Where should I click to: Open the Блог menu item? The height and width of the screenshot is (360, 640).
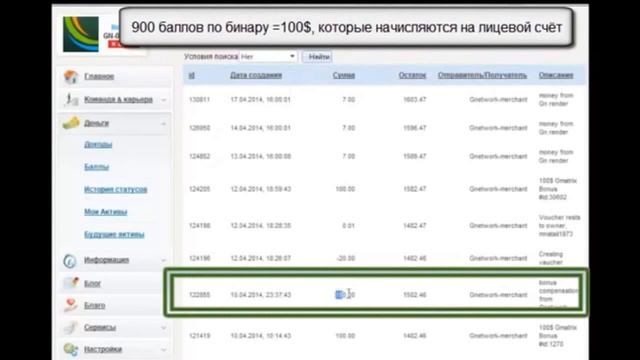(92, 283)
